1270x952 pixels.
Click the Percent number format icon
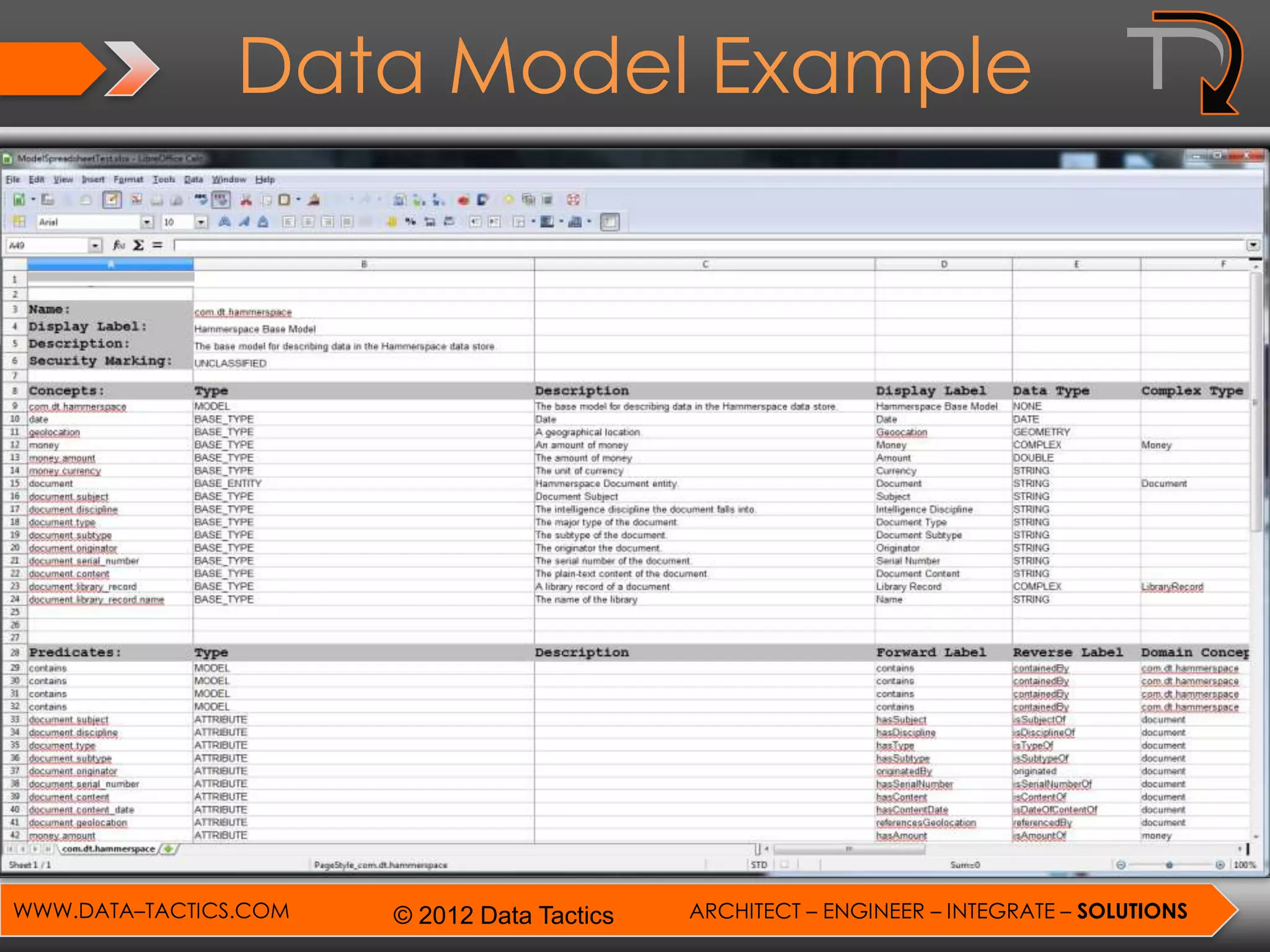[x=410, y=222]
